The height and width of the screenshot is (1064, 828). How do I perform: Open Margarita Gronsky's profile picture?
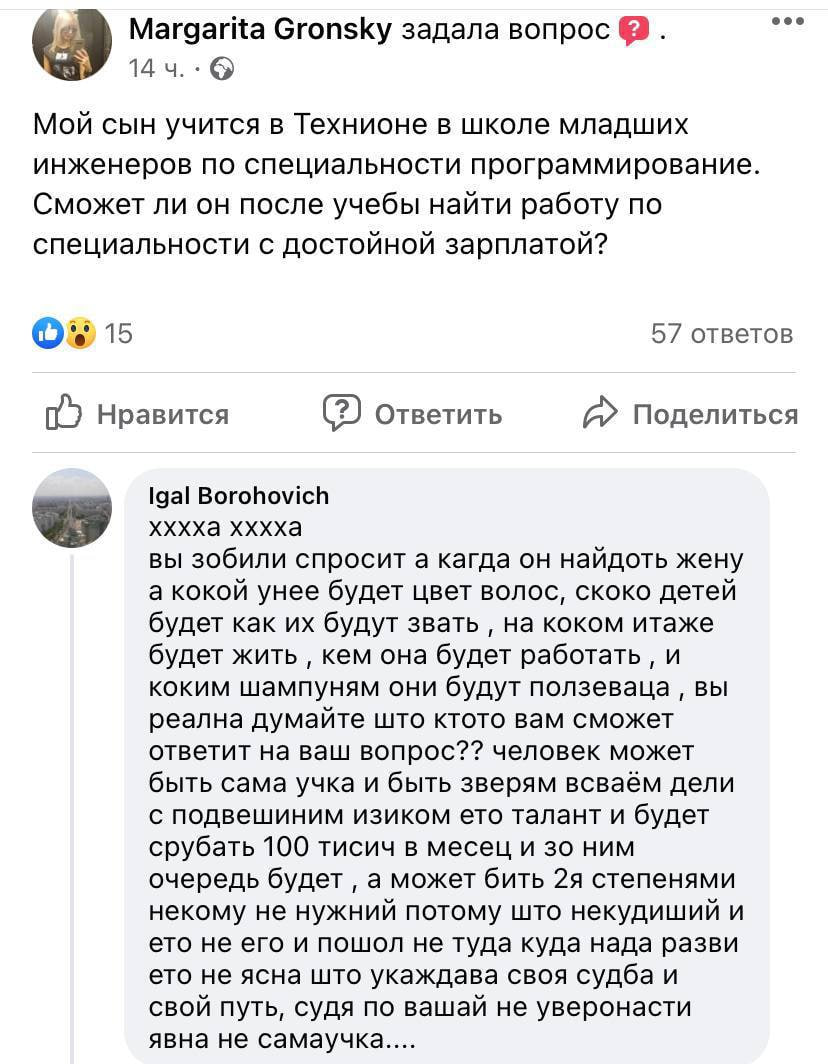(71, 45)
